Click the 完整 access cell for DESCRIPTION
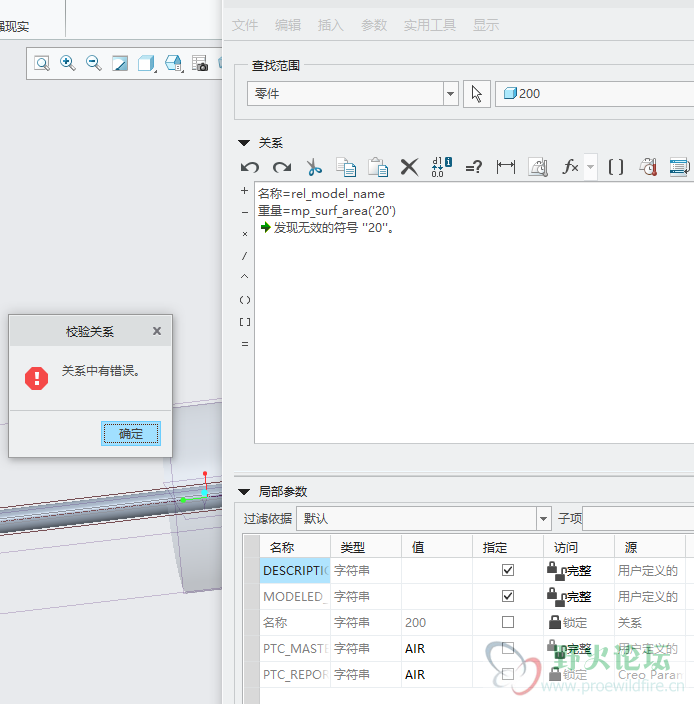694x704 pixels. pyautogui.click(x=579, y=571)
